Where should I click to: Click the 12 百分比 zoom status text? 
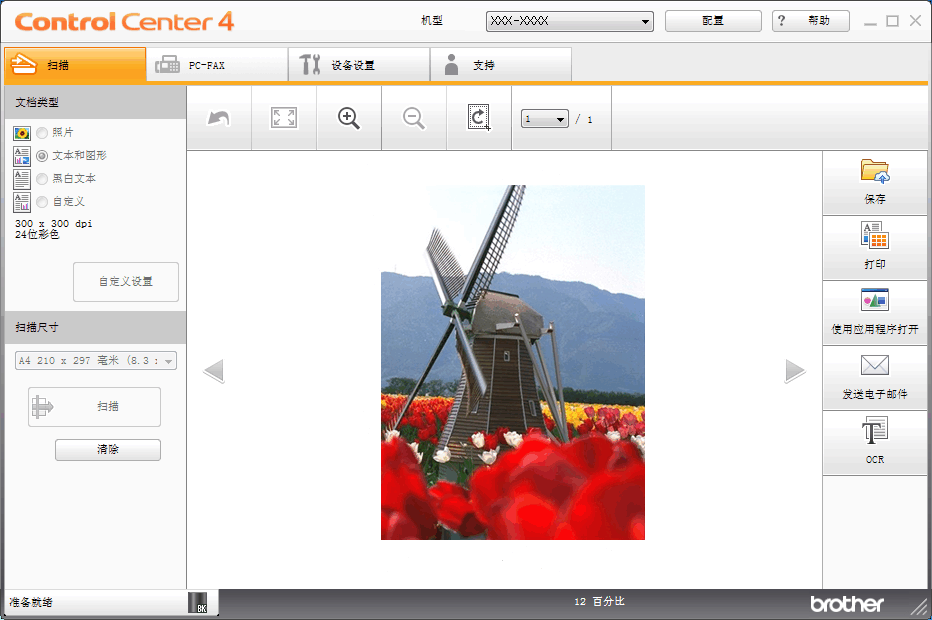(599, 602)
